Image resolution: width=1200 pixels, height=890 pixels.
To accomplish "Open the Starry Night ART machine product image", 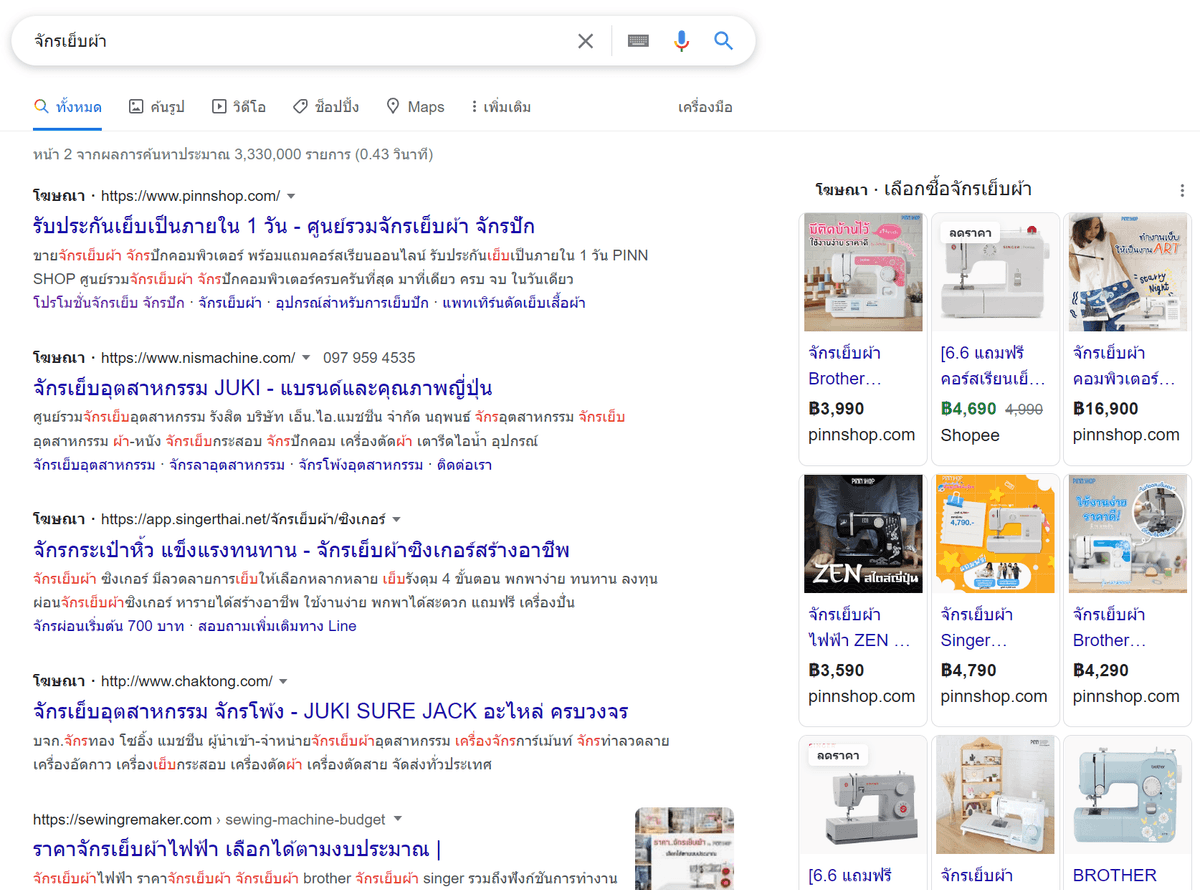I will click(1127, 272).
